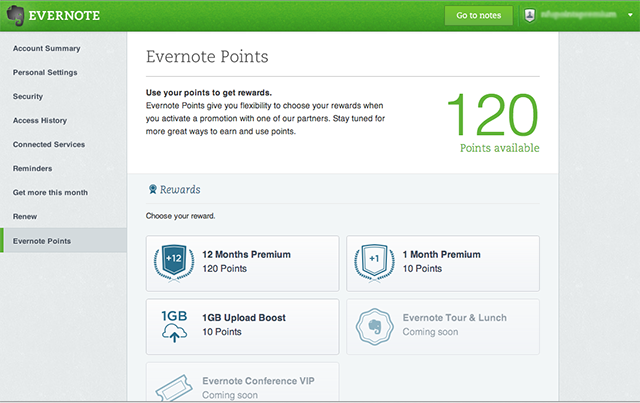Click the blurred username in header
Image resolution: width=640 pixels, height=403 pixels.
(x=578, y=15)
